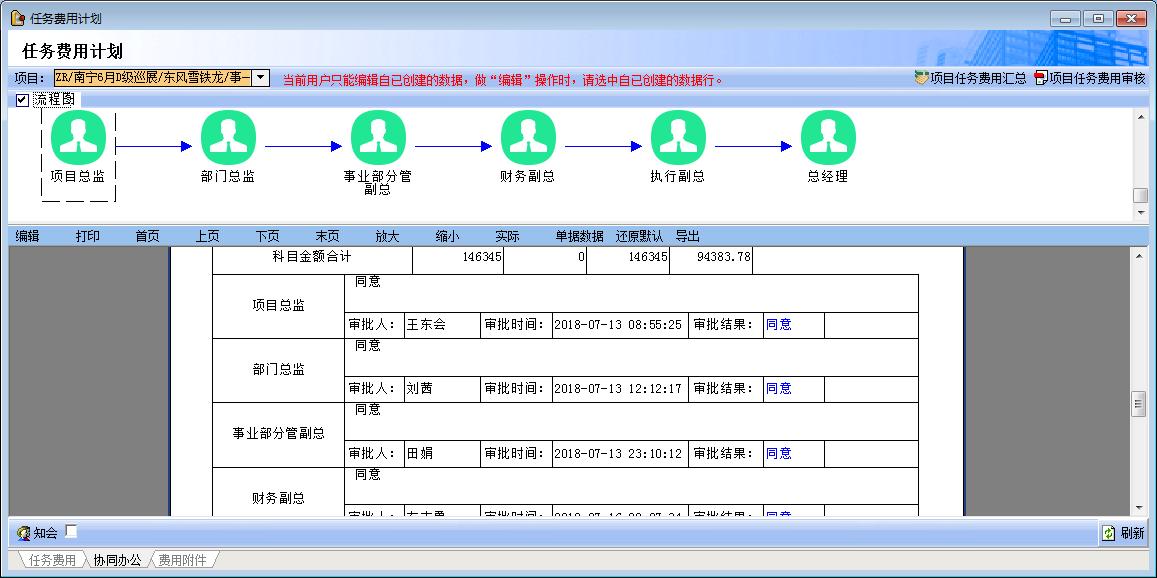Switch to the 任务费用 tab
Image resolution: width=1157 pixels, height=578 pixels.
[51, 560]
